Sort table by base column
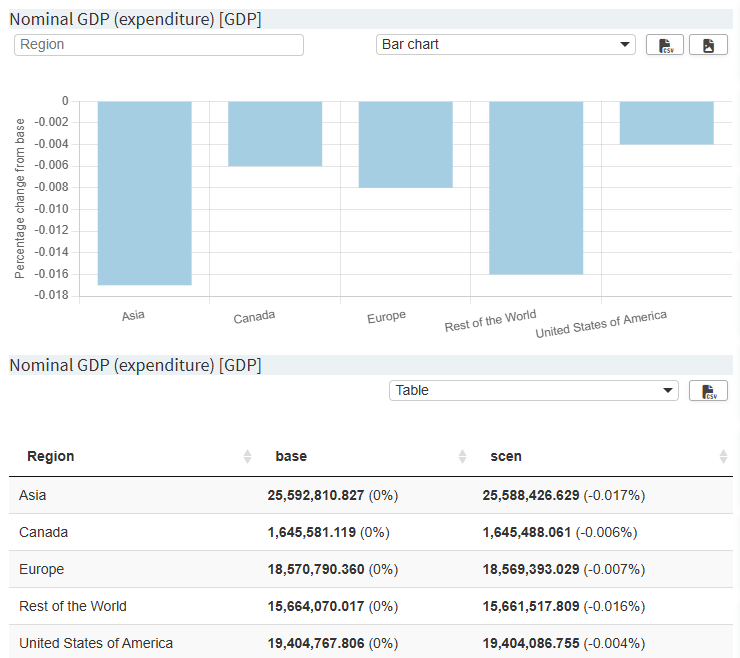Image resolution: width=740 pixels, height=658 pixels. tap(462, 456)
